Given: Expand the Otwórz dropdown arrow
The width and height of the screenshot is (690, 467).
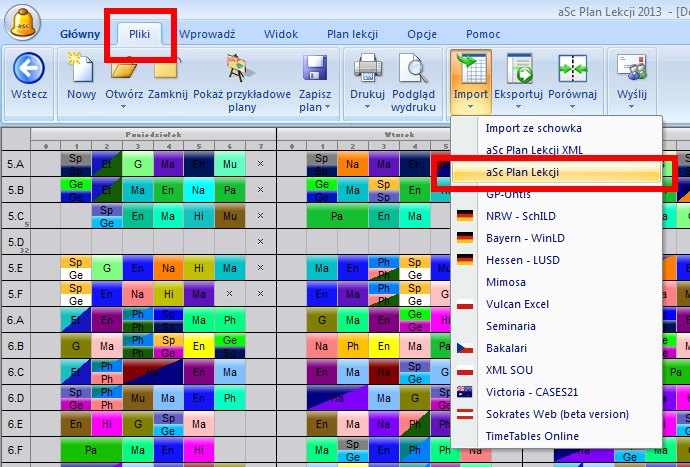Looking at the screenshot, I should coord(124,107).
